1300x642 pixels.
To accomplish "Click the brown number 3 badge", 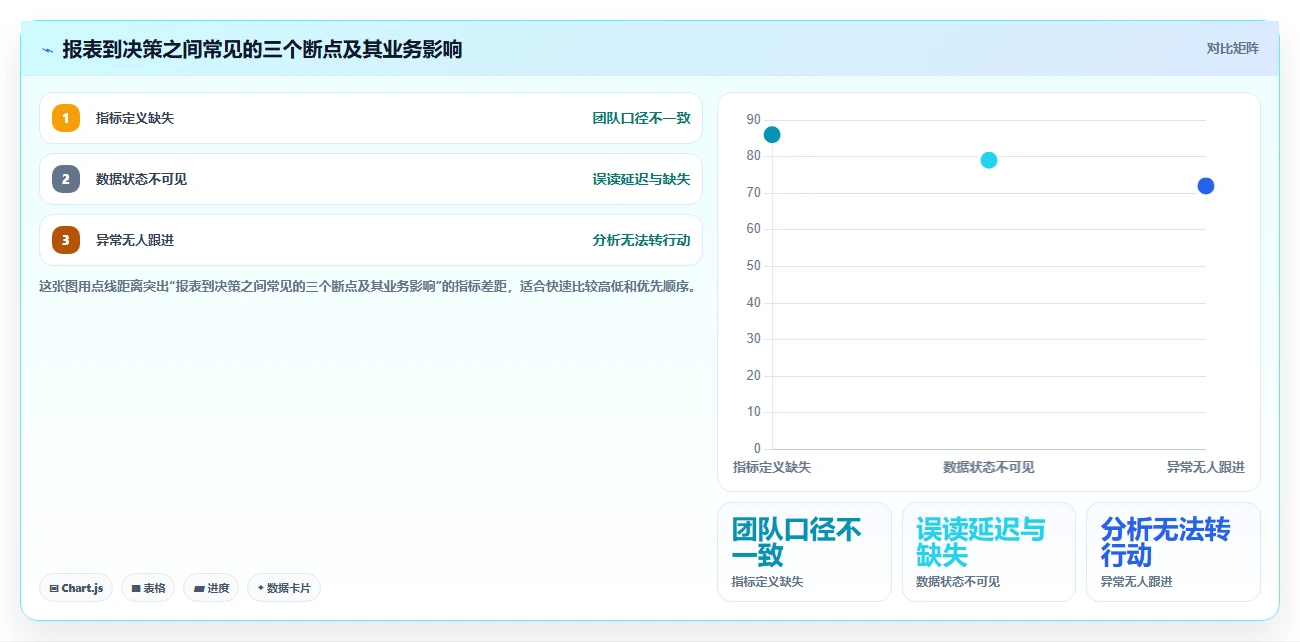I will pyautogui.click(x=66, y=240).
